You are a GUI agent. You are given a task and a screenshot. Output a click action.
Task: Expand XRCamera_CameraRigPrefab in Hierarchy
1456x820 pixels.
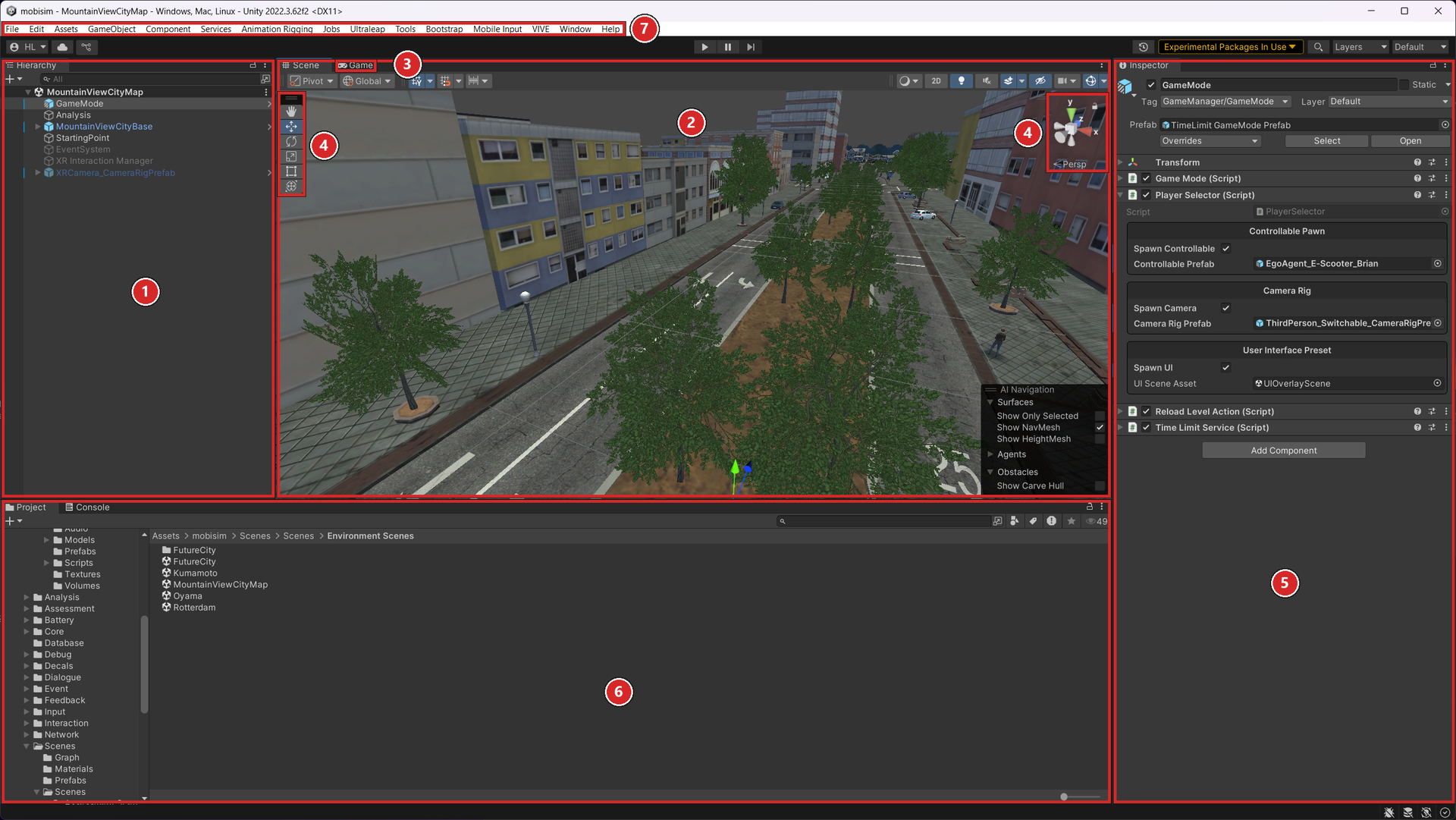(x=37, y=173)
